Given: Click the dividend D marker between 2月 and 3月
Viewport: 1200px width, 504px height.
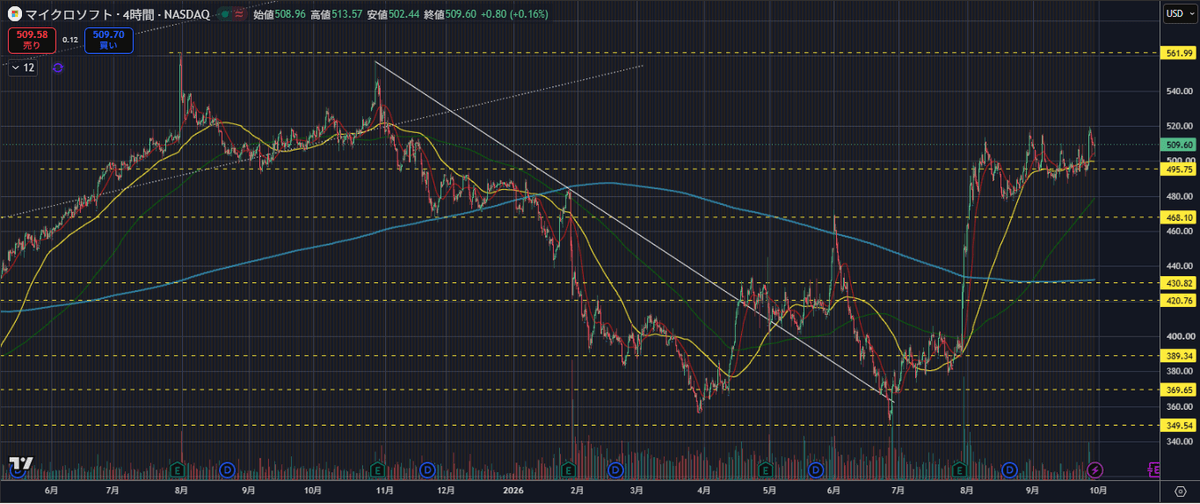Looking at the screenshot, I should (x=616, y=468).
